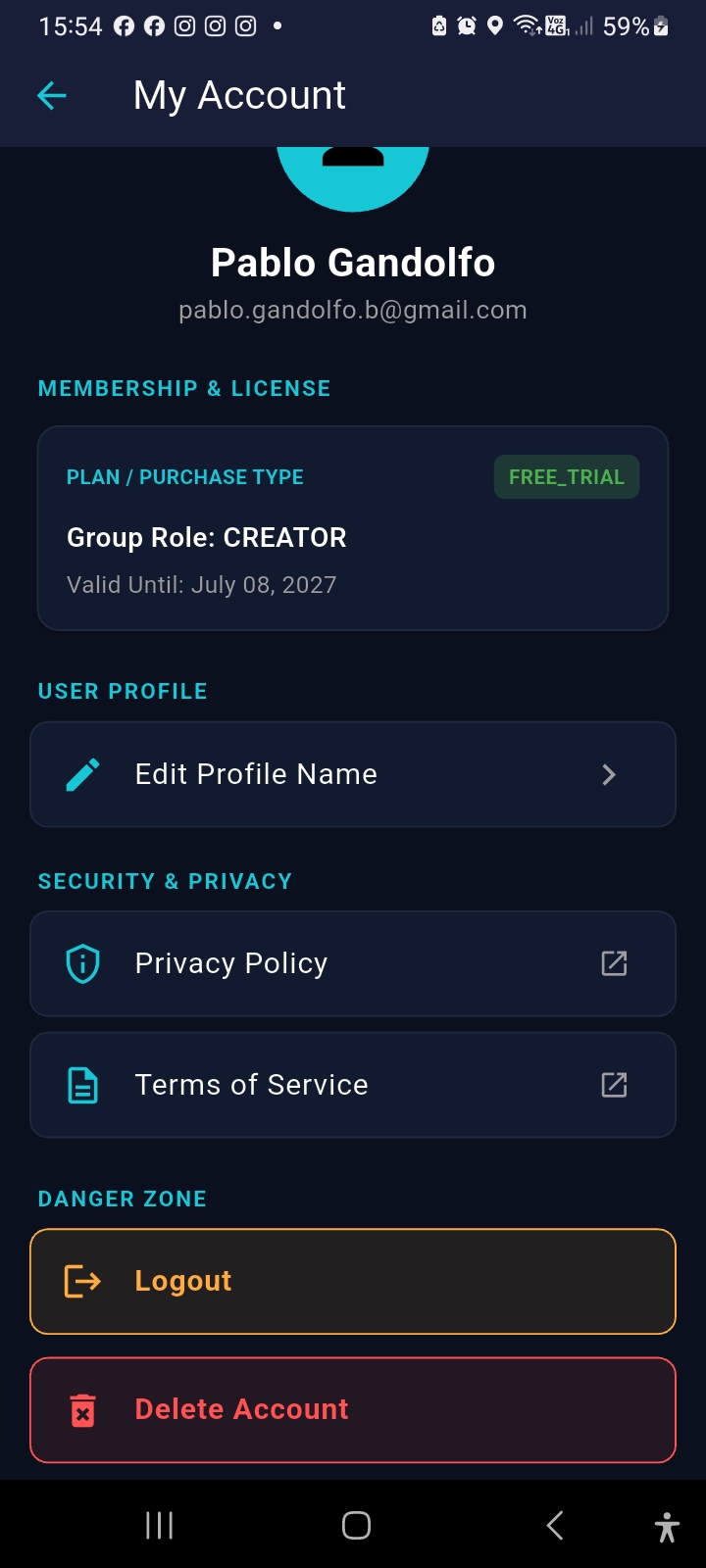Tap Android home navigation button
The height and width of the screenshot is (1568, 706).
pyautogui.click(x=356, y=1525)
